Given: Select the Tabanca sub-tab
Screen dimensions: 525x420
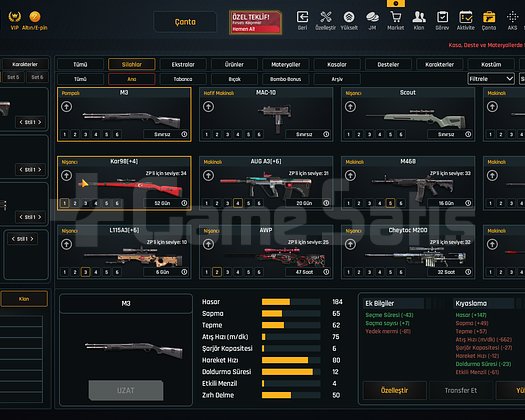Looking at the screenshot, I should click(183, 79).
